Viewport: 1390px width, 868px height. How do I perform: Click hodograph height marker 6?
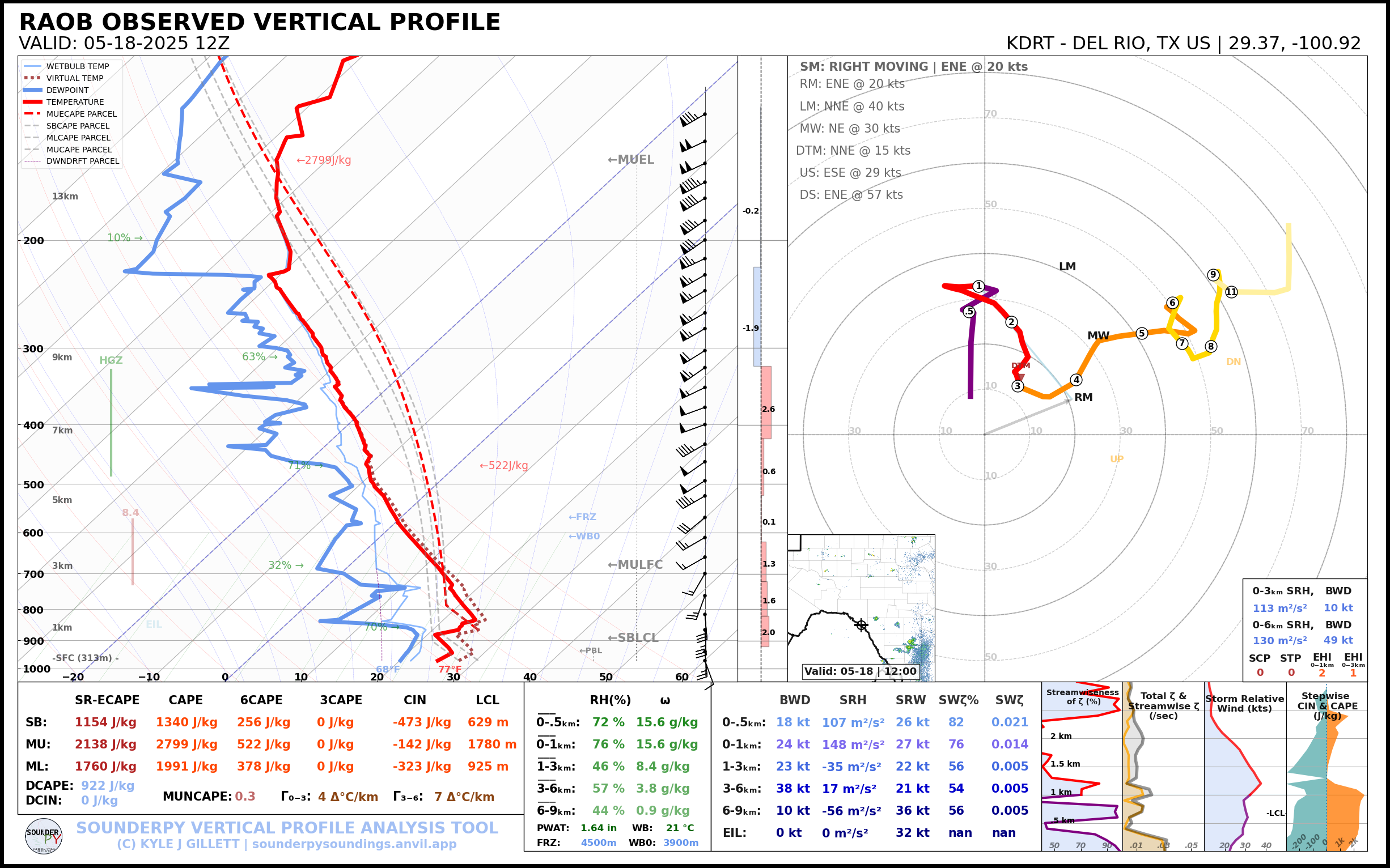coord(1172,303)
